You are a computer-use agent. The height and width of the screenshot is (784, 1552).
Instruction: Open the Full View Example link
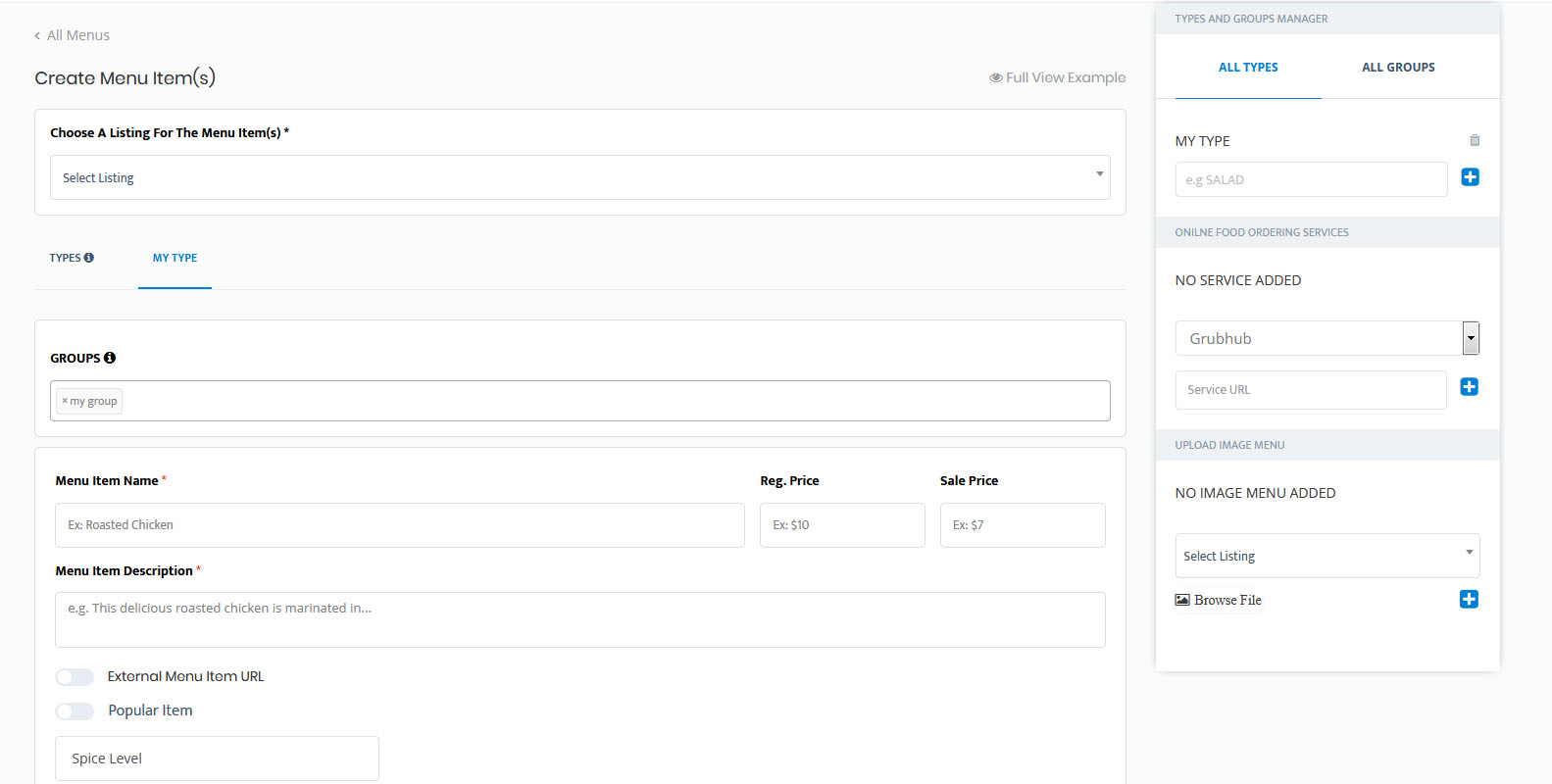point(1057,77)
